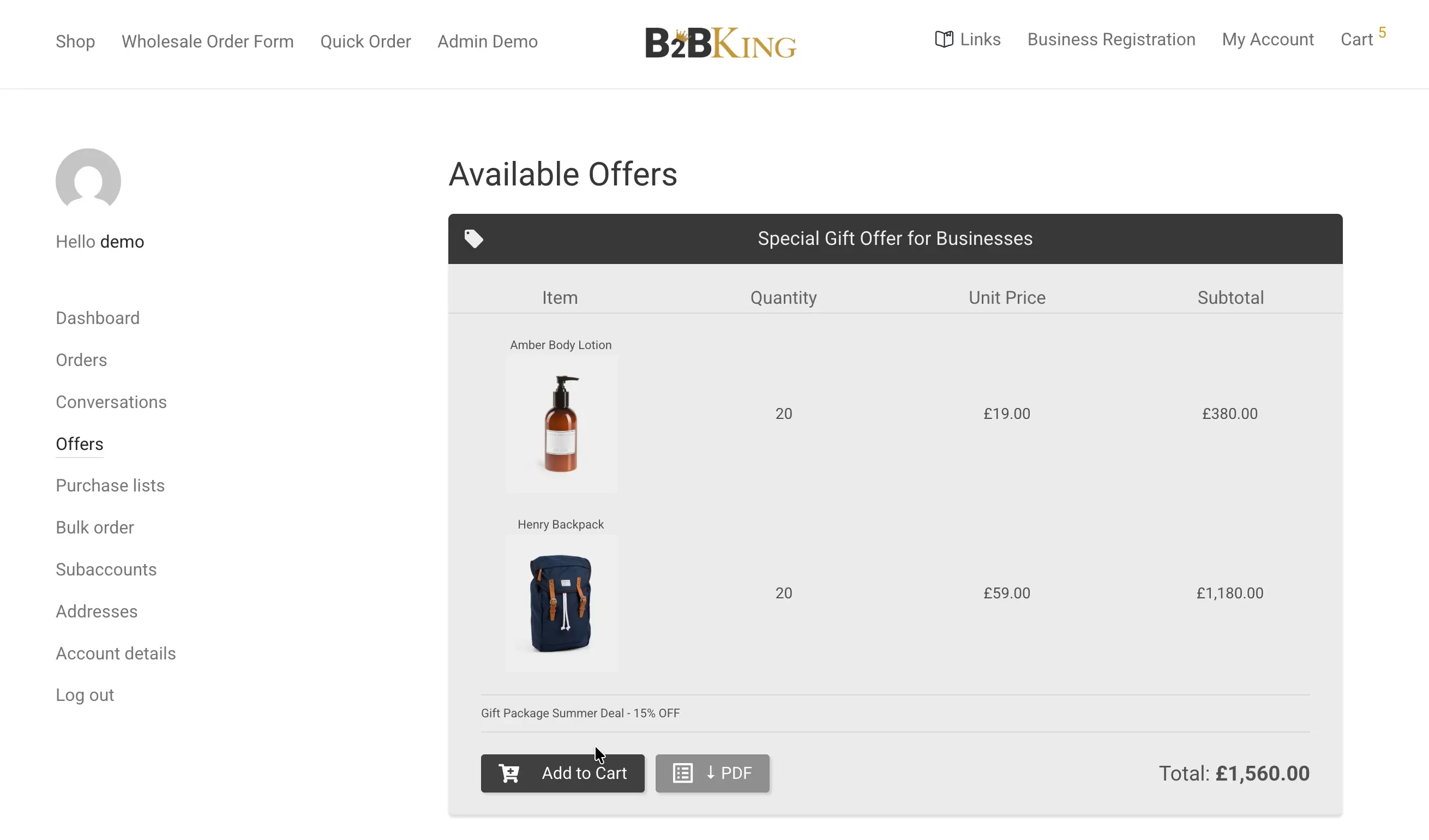Viewport: 1429px width, 840px height.
Task: Open Business Registration page
Action: (1111, 39)
